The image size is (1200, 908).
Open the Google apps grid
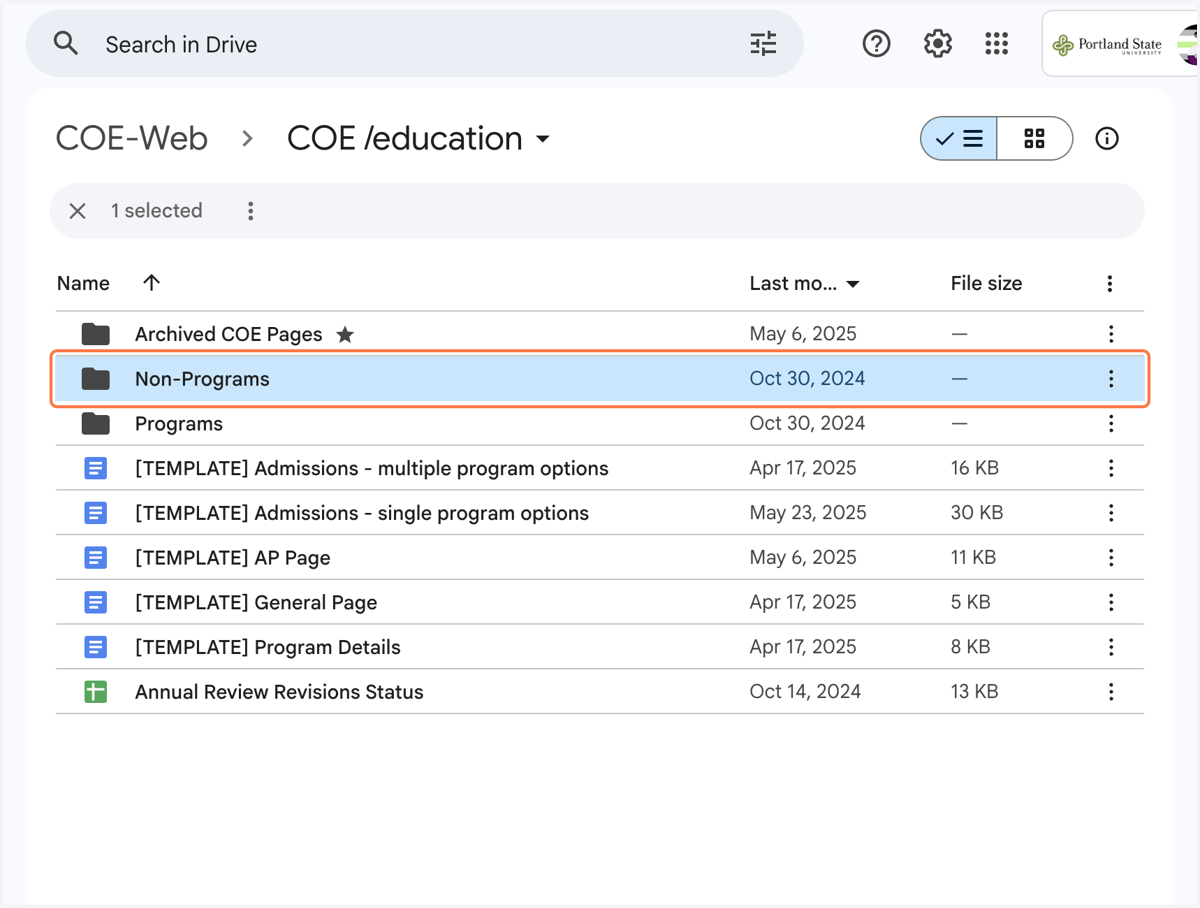996,43
